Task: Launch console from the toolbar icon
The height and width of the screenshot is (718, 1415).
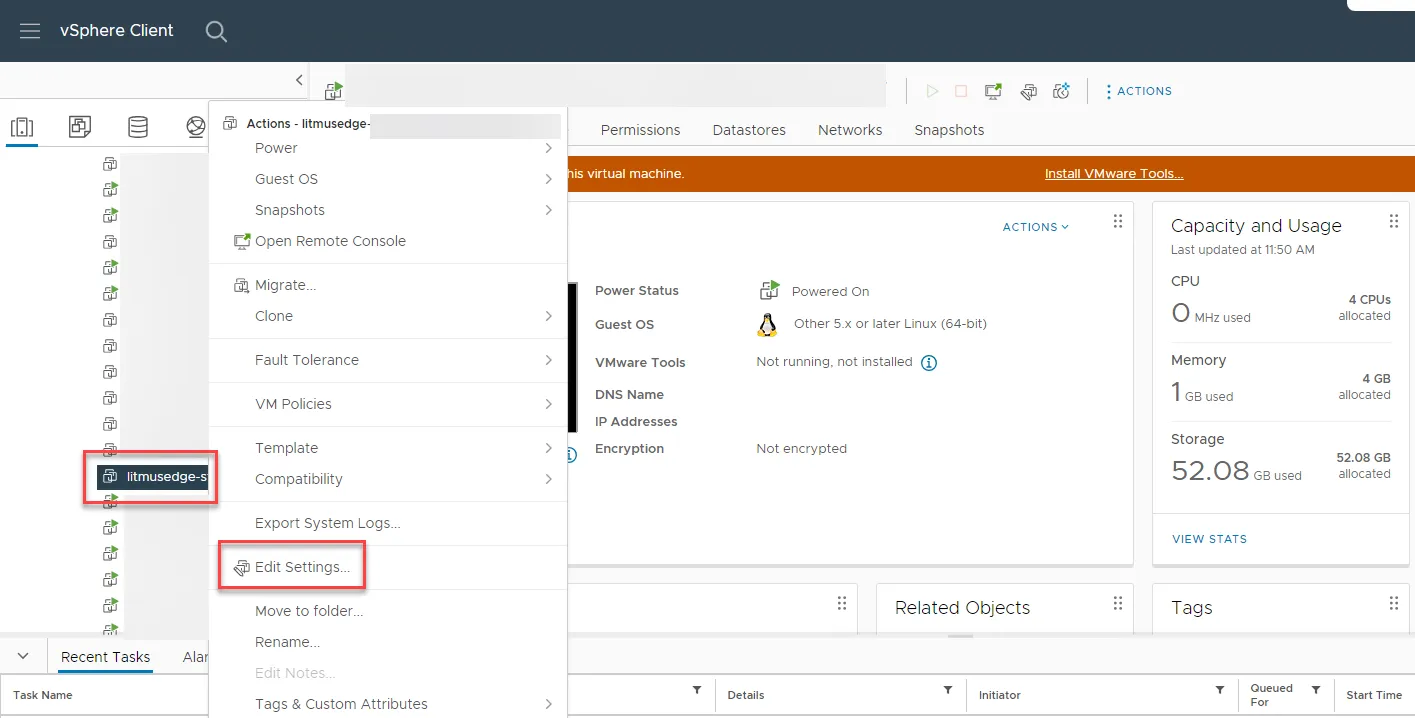Action: pyautogui.click(x=993, y=91)
